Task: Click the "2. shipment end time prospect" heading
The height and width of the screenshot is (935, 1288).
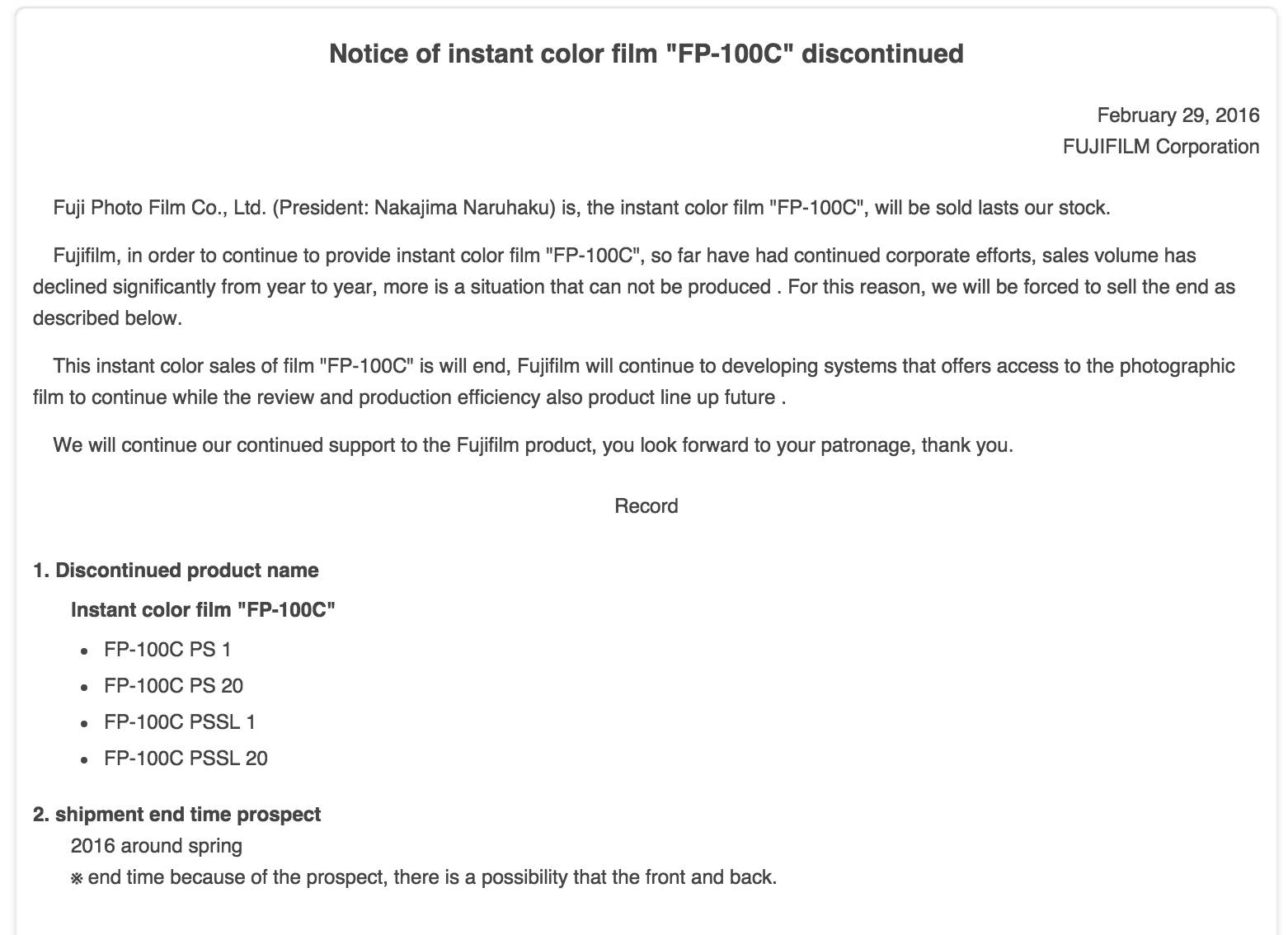Action: tap(176, 815)
